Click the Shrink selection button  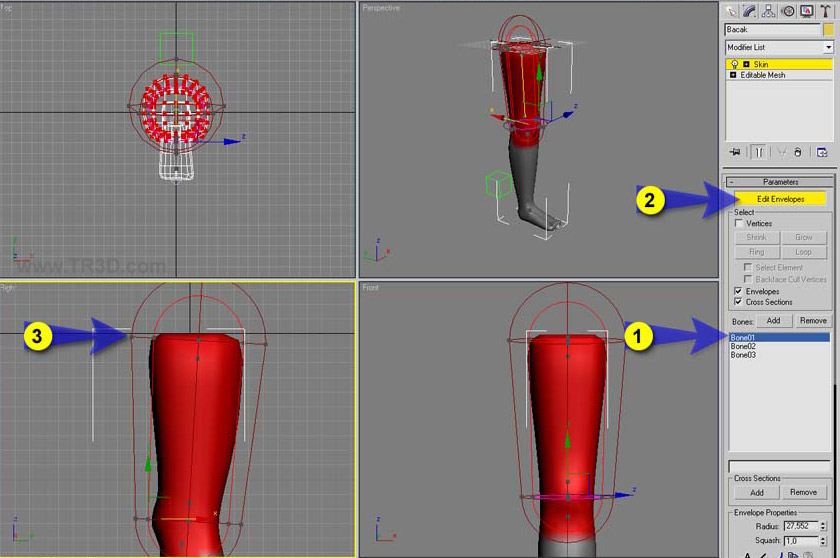point(756,237)
